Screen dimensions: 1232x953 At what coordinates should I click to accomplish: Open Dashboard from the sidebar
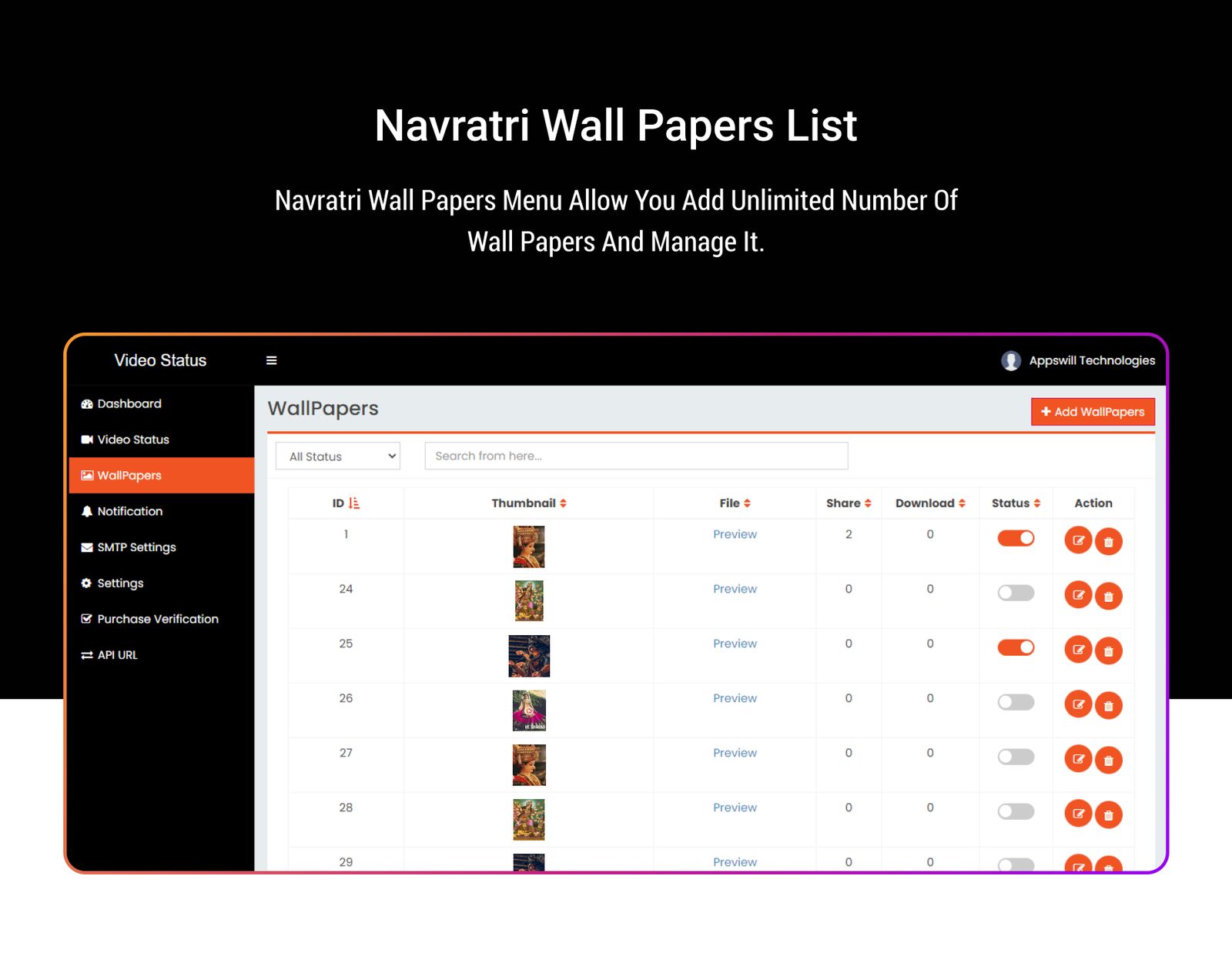(129, 404)
